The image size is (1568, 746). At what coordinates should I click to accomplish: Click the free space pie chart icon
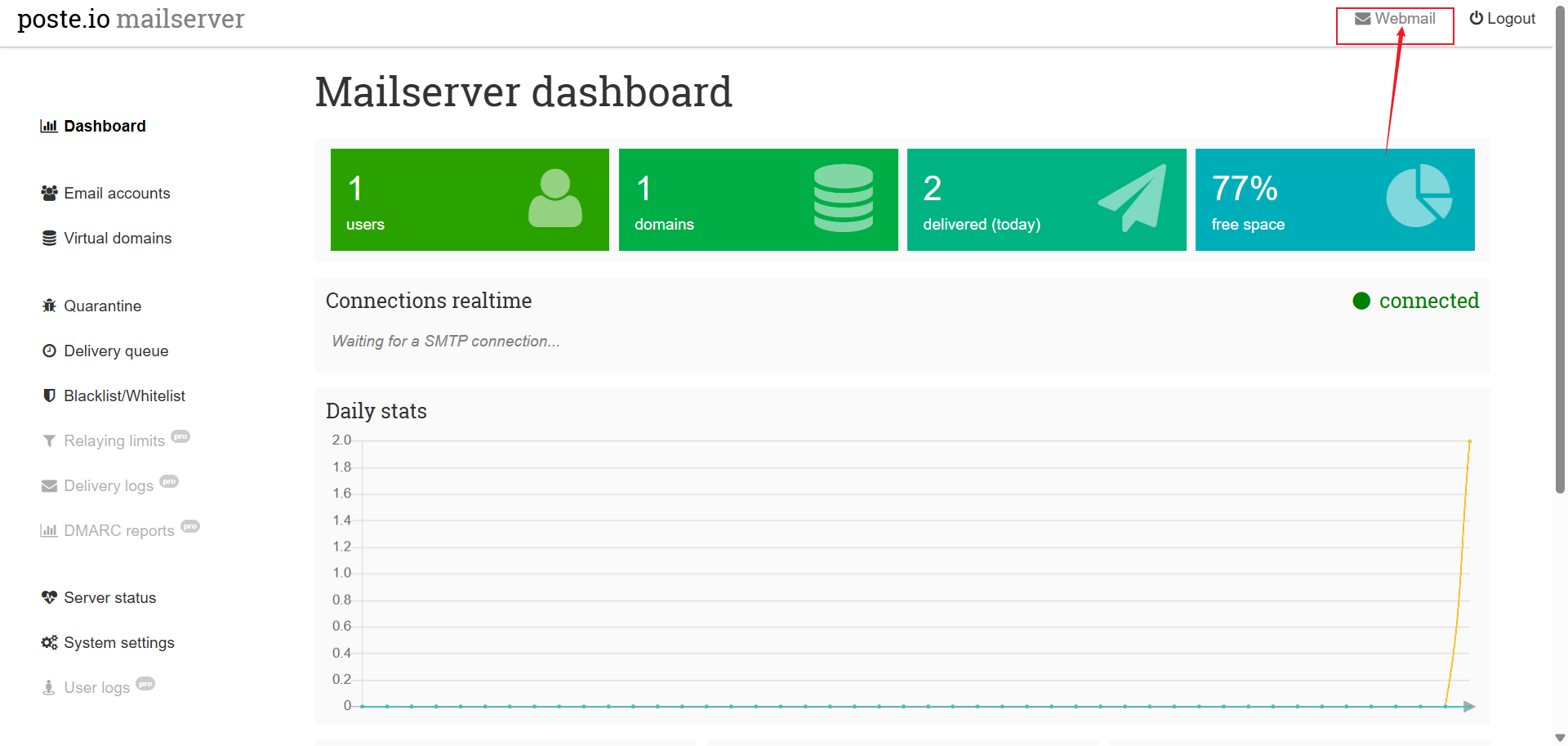point(1419,196)
